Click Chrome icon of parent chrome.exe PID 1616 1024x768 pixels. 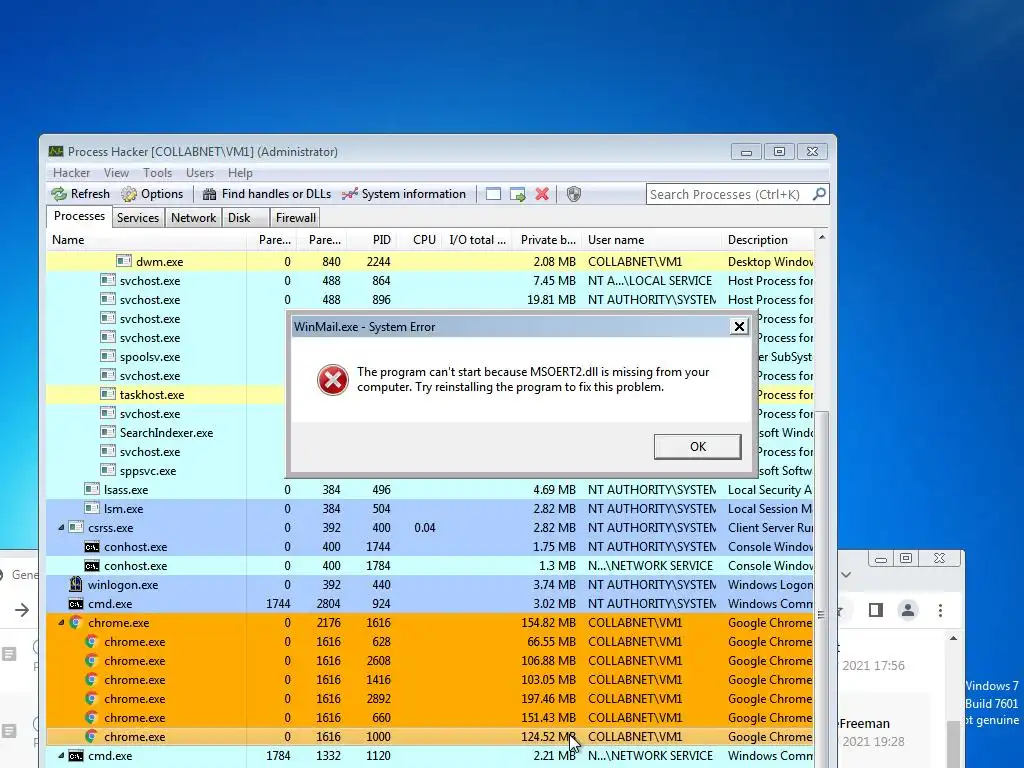pyautogui.click(x=76, y=623)
